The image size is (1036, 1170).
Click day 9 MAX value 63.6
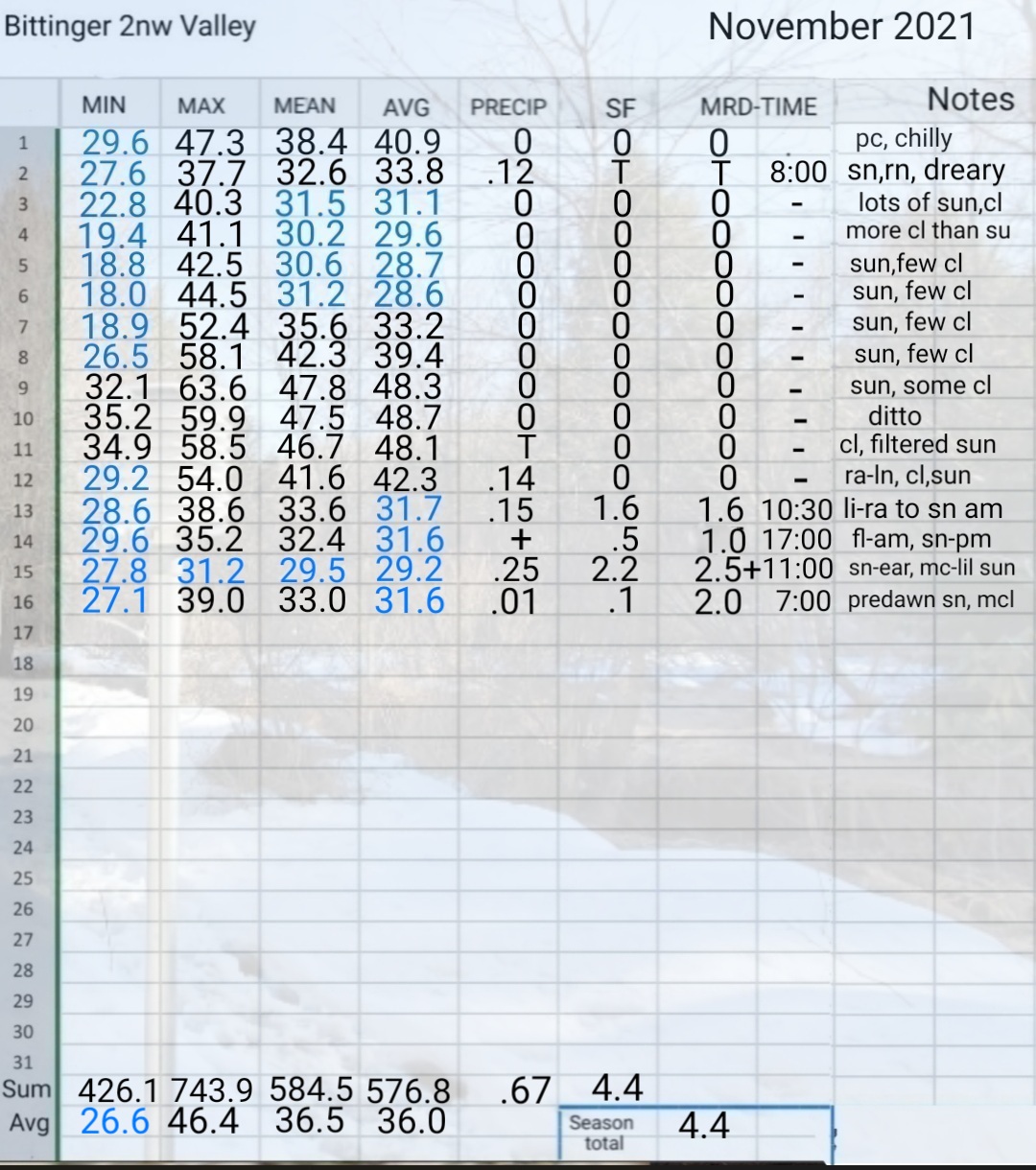(212, 388)
